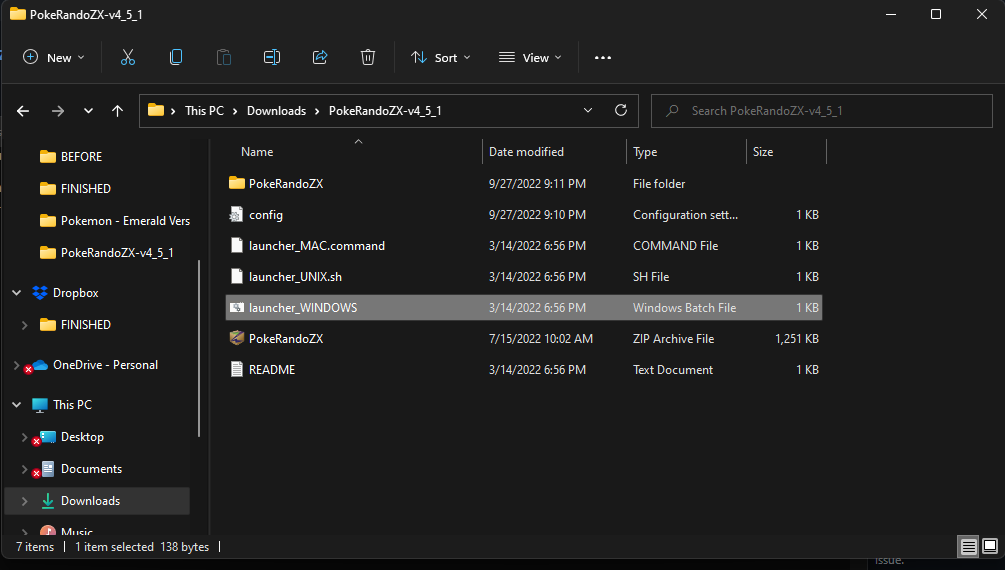1005x570 pixels.
Task: Click the launcher_UNIX.sh file icon
Action: point(237,276)
